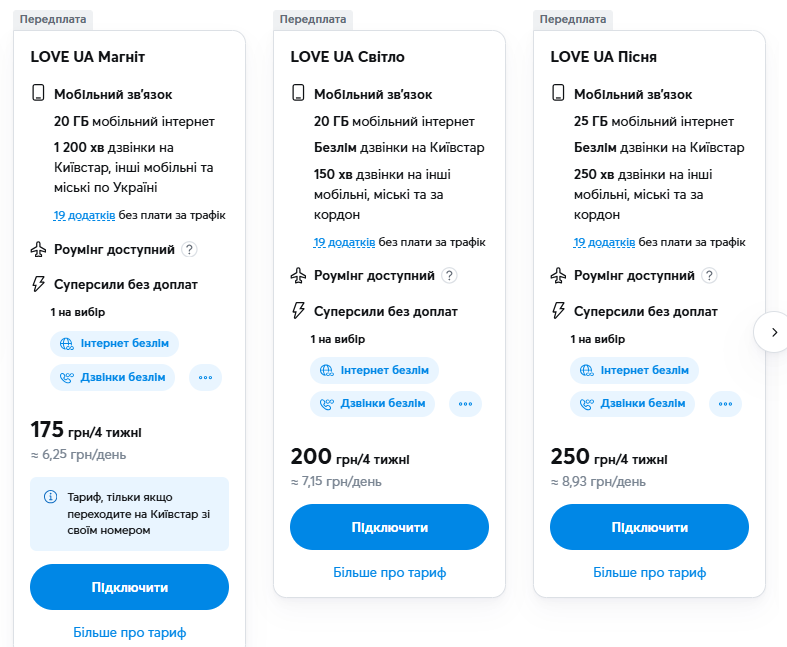The image size is (787, 647).
Task: Click the lightning Суперсили icon in Світло card
Action: (298, 310)
